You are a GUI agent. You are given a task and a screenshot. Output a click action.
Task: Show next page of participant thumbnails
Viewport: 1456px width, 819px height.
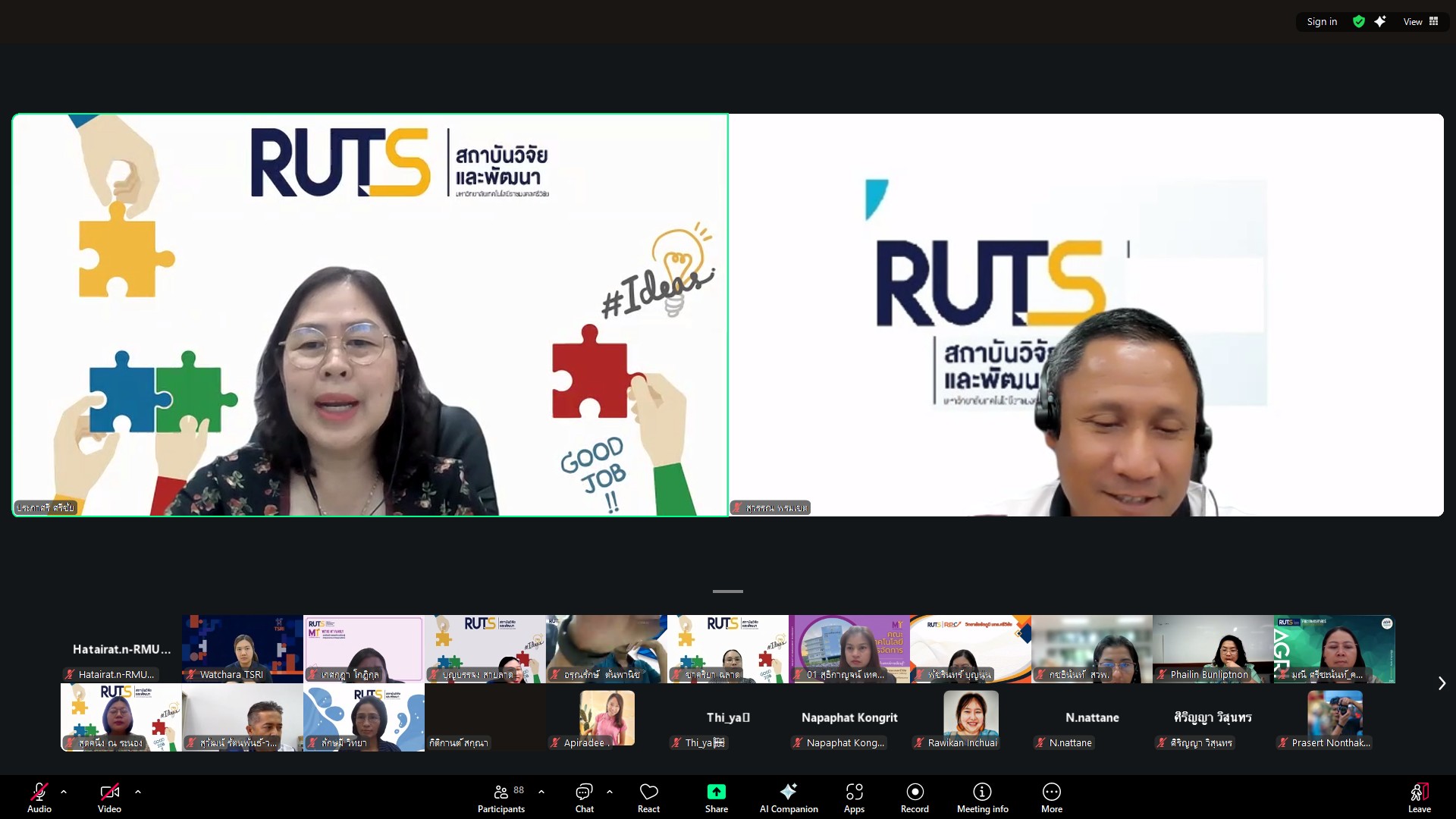(1442, 683)
